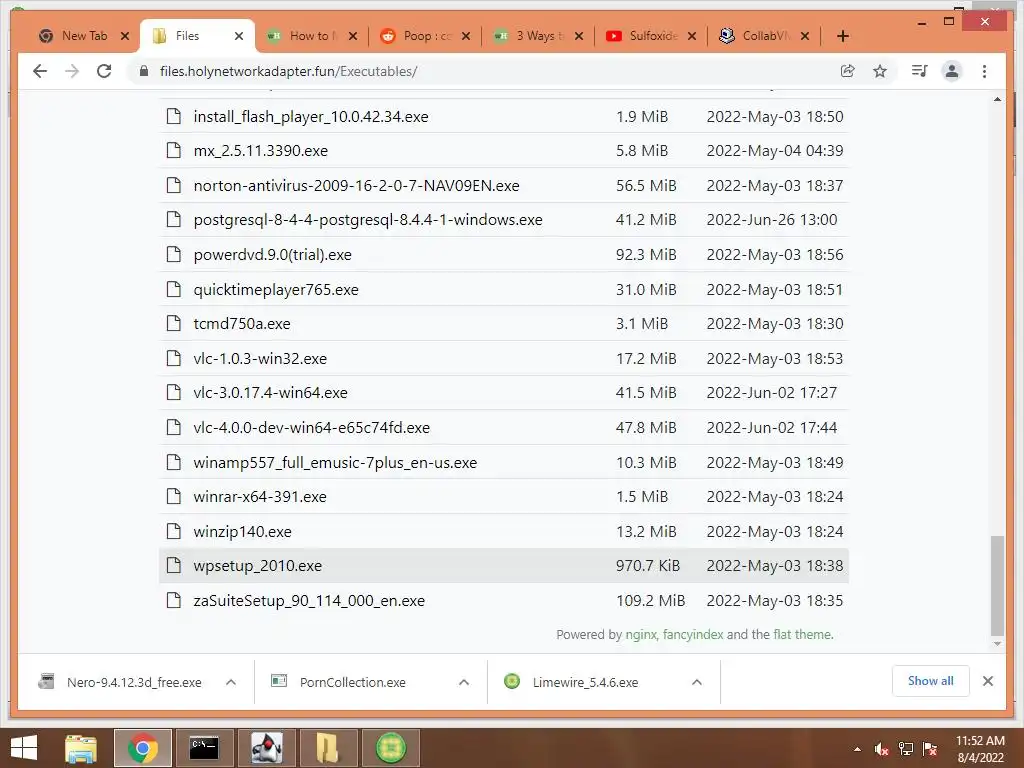Open the yellow folder taskbar icon
Viewport: 1024px width, 768px height.
click(x=328, y=748)
